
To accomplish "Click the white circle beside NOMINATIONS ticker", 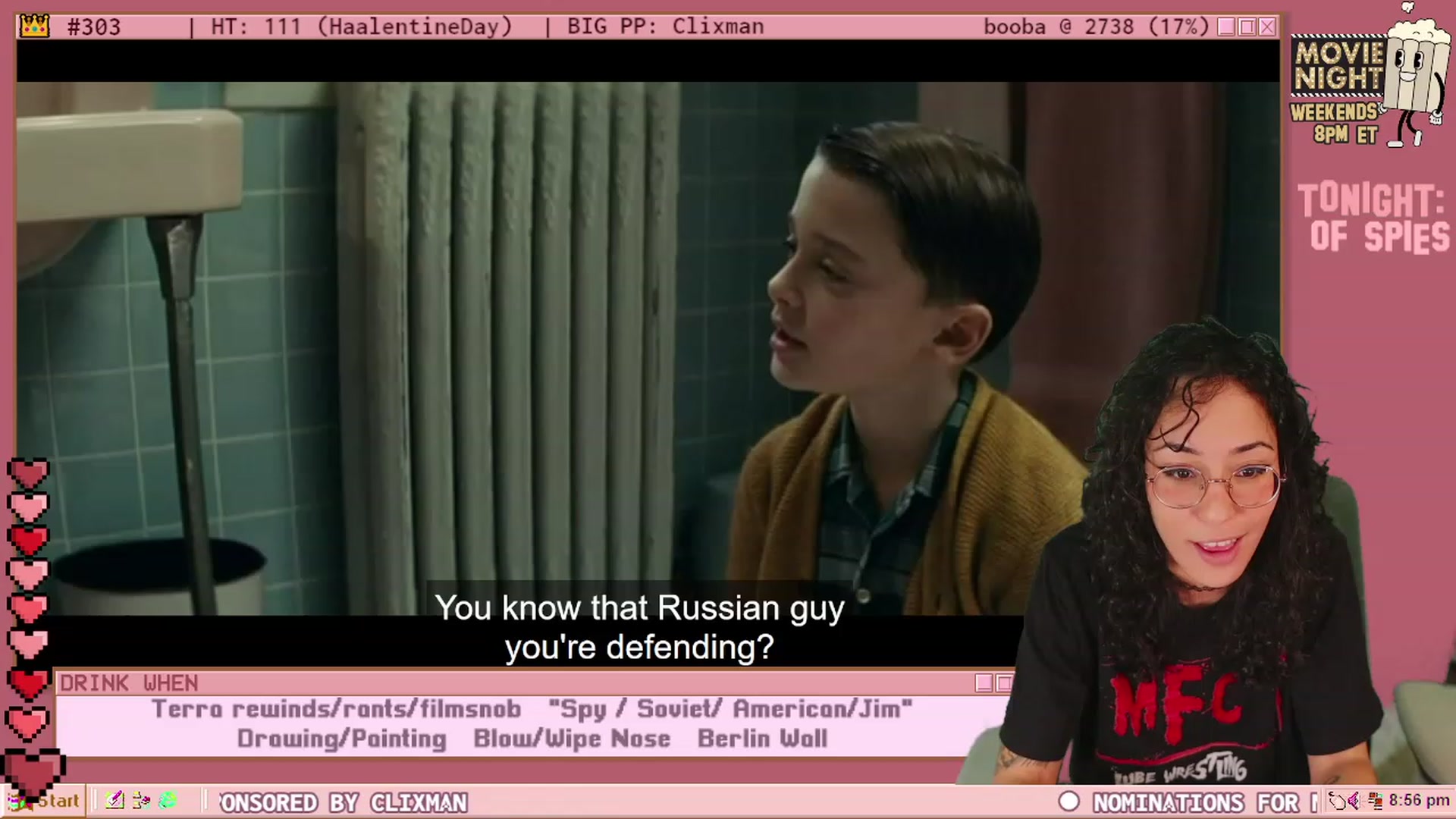I will click(1068, 802).
